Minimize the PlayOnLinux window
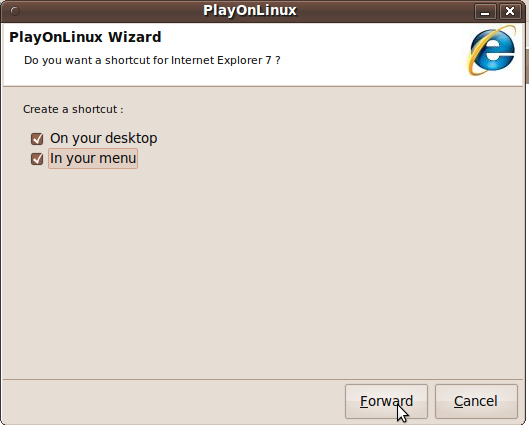 [x=485, y=12]
